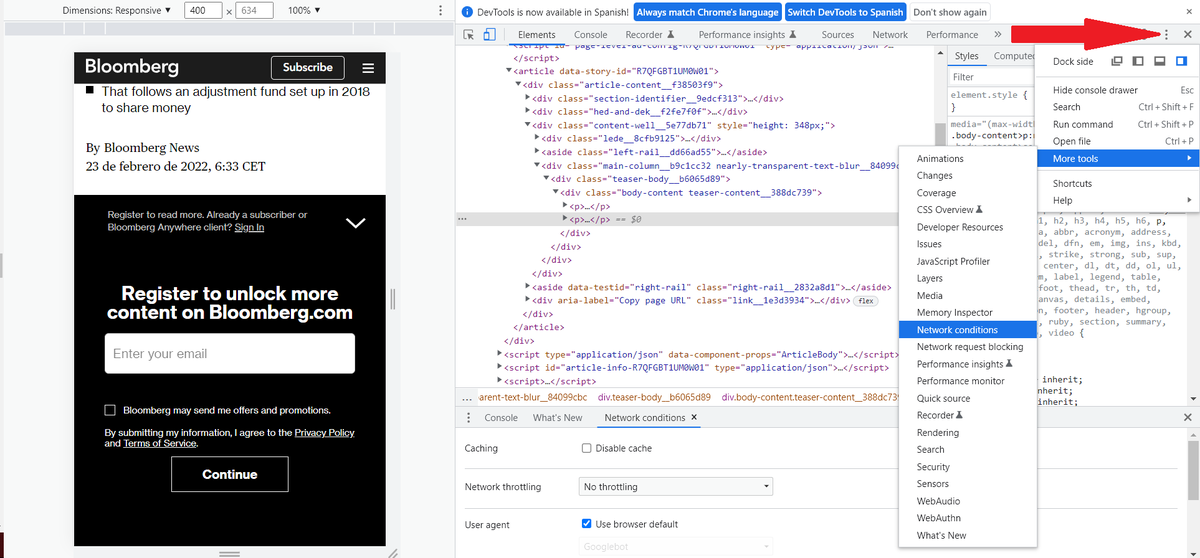Choose dock to right icon
1200x558 pixels.
click(x=1181, y=61)
